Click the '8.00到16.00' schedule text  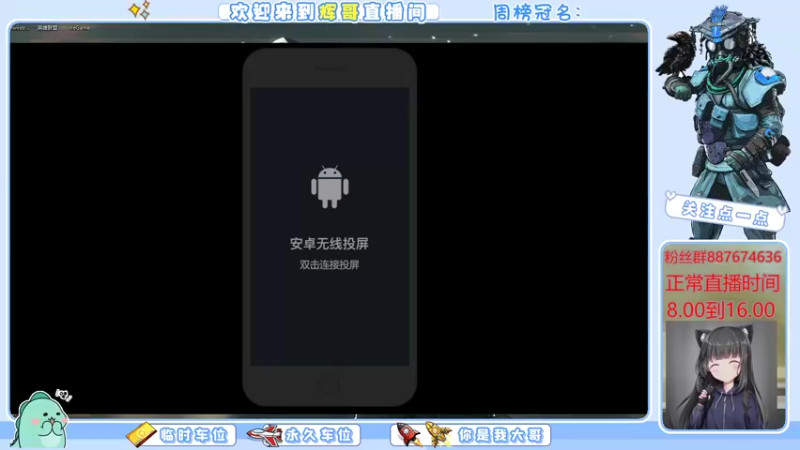[x=720, y=310]
